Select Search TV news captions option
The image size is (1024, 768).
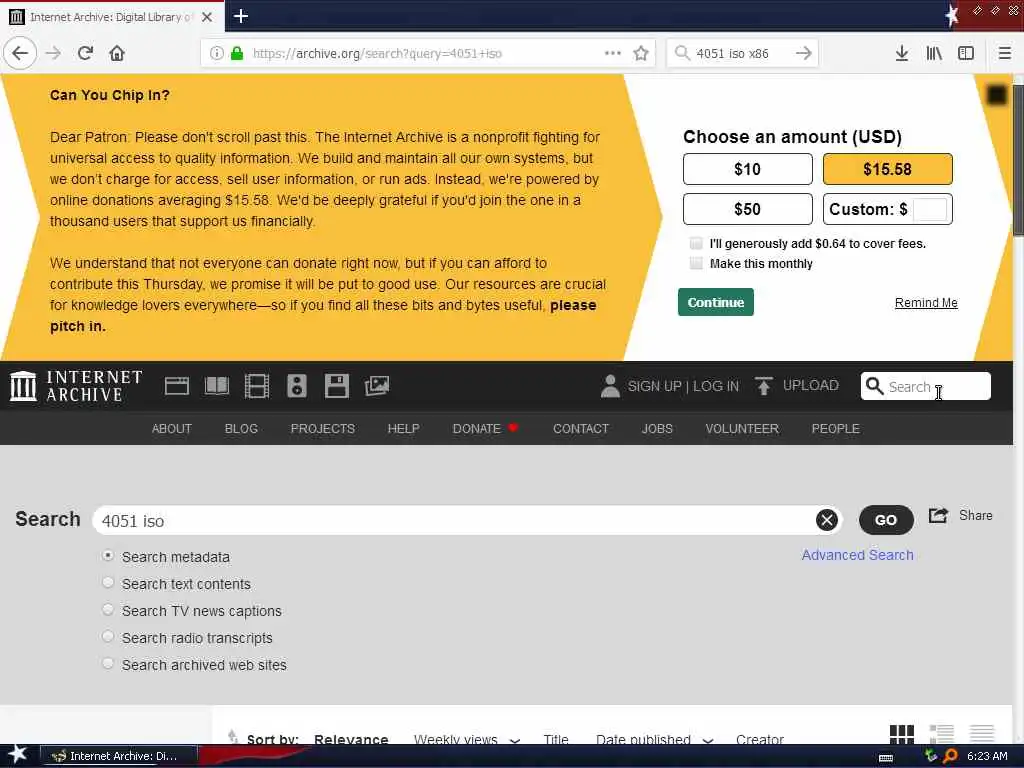pyautogui.click(x=108, y=609)
